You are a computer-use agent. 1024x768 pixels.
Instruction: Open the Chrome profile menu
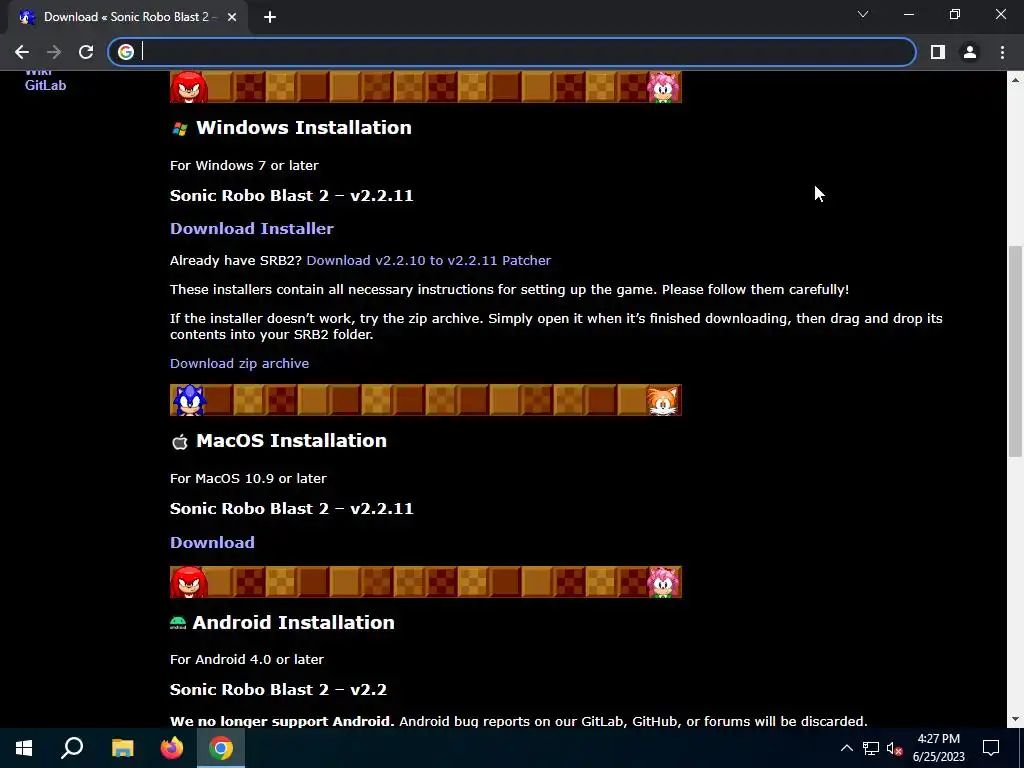point(970,52)
